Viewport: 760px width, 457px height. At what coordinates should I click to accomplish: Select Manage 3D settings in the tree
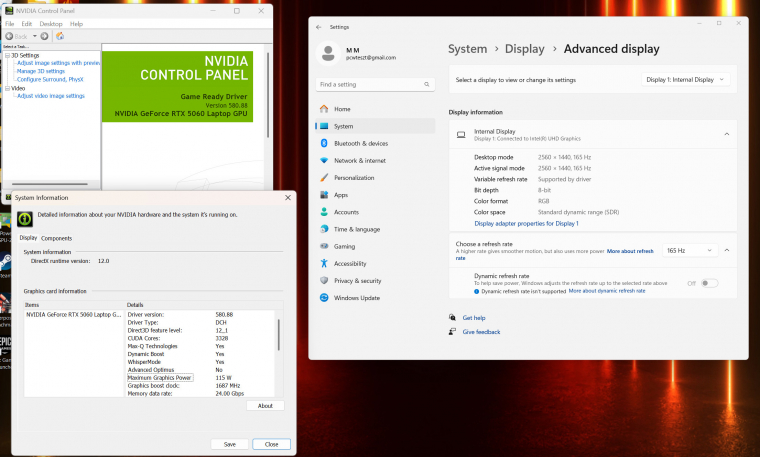(41, 71)
